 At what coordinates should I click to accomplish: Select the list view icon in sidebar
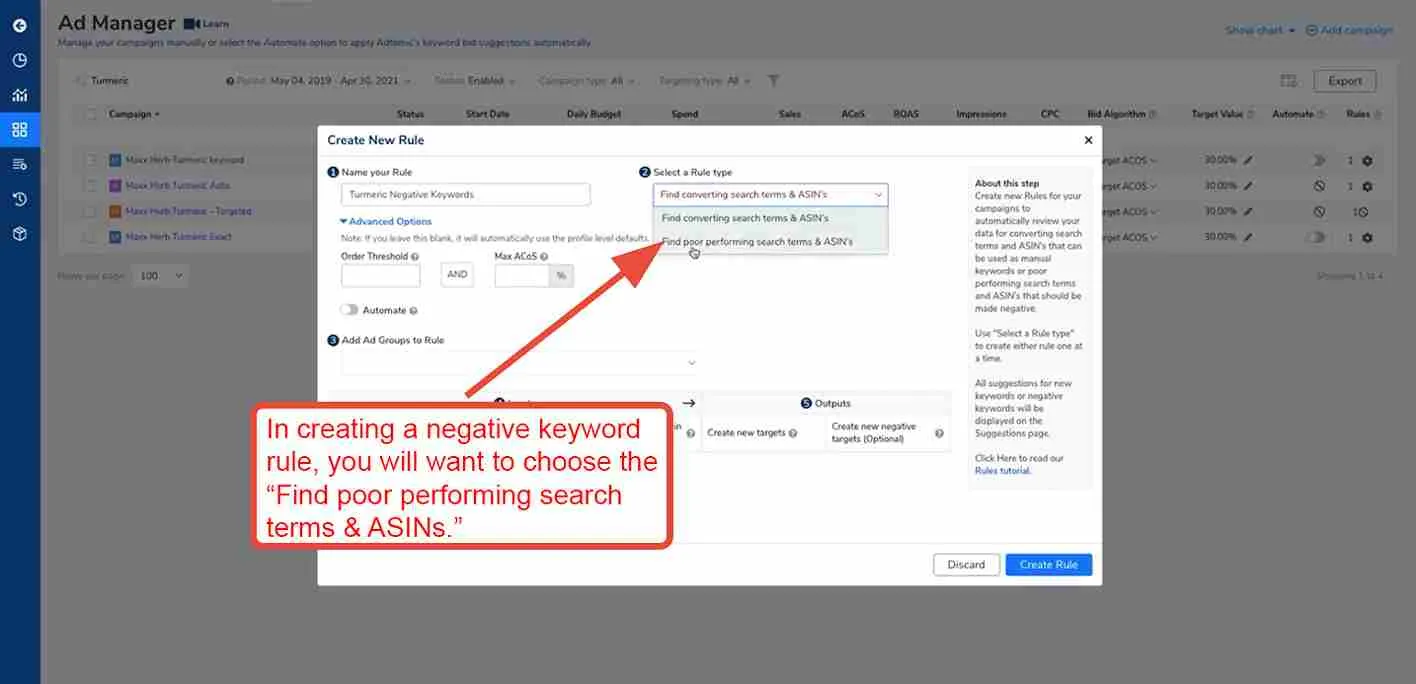(20, 163)
